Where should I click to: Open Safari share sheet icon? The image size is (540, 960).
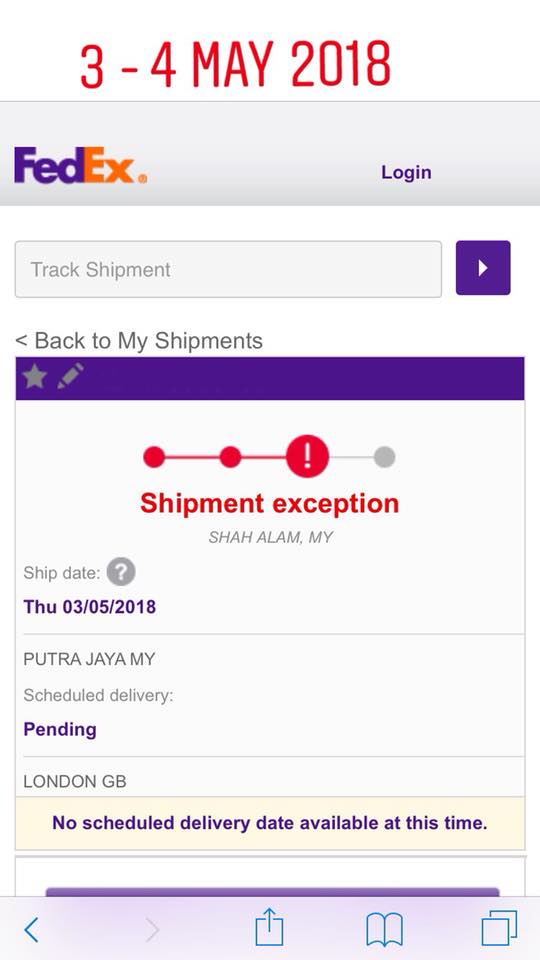pos(269,927)
